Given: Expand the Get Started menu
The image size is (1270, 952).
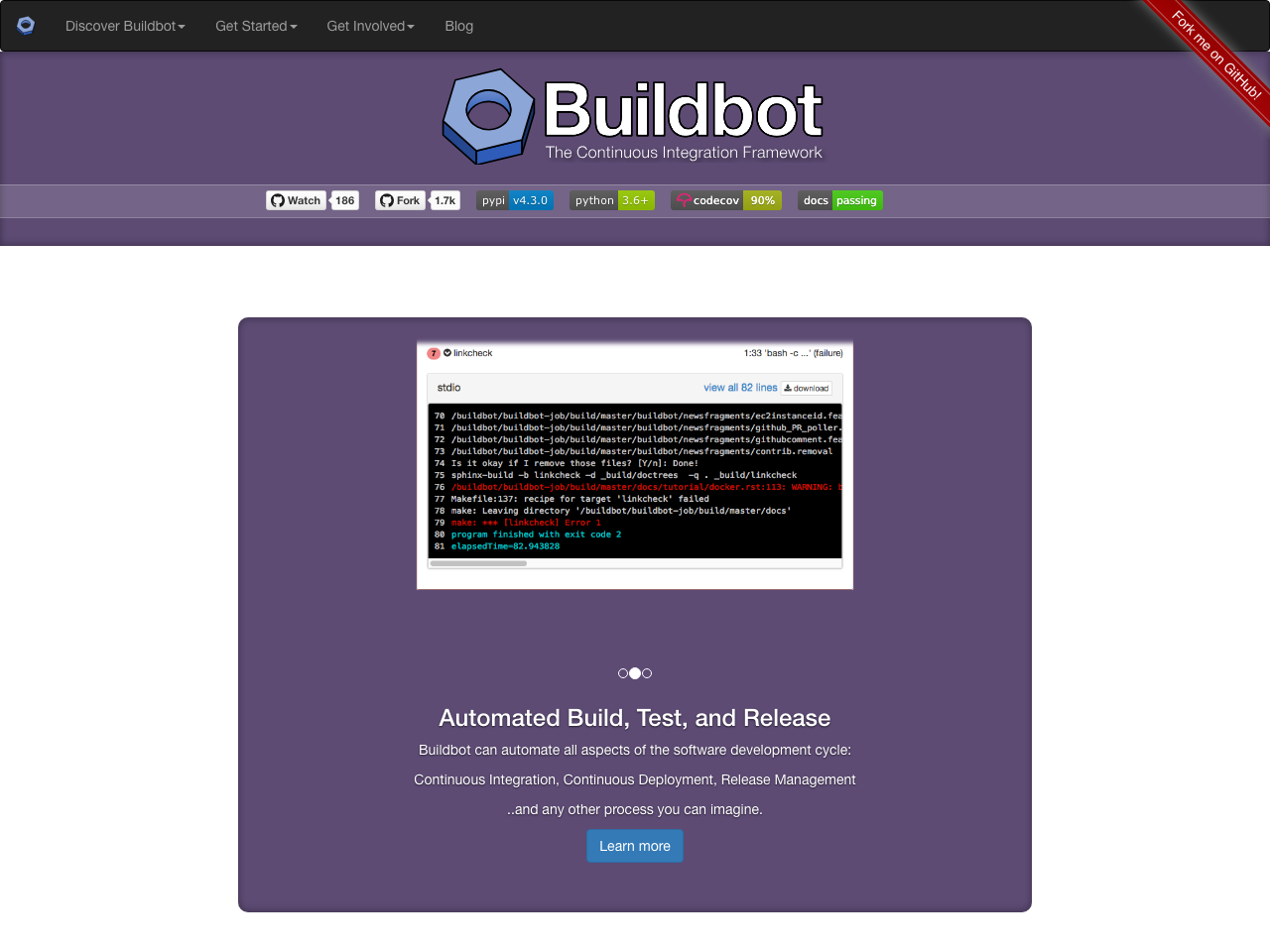Looking at the screenshot, I should (255, 26).
